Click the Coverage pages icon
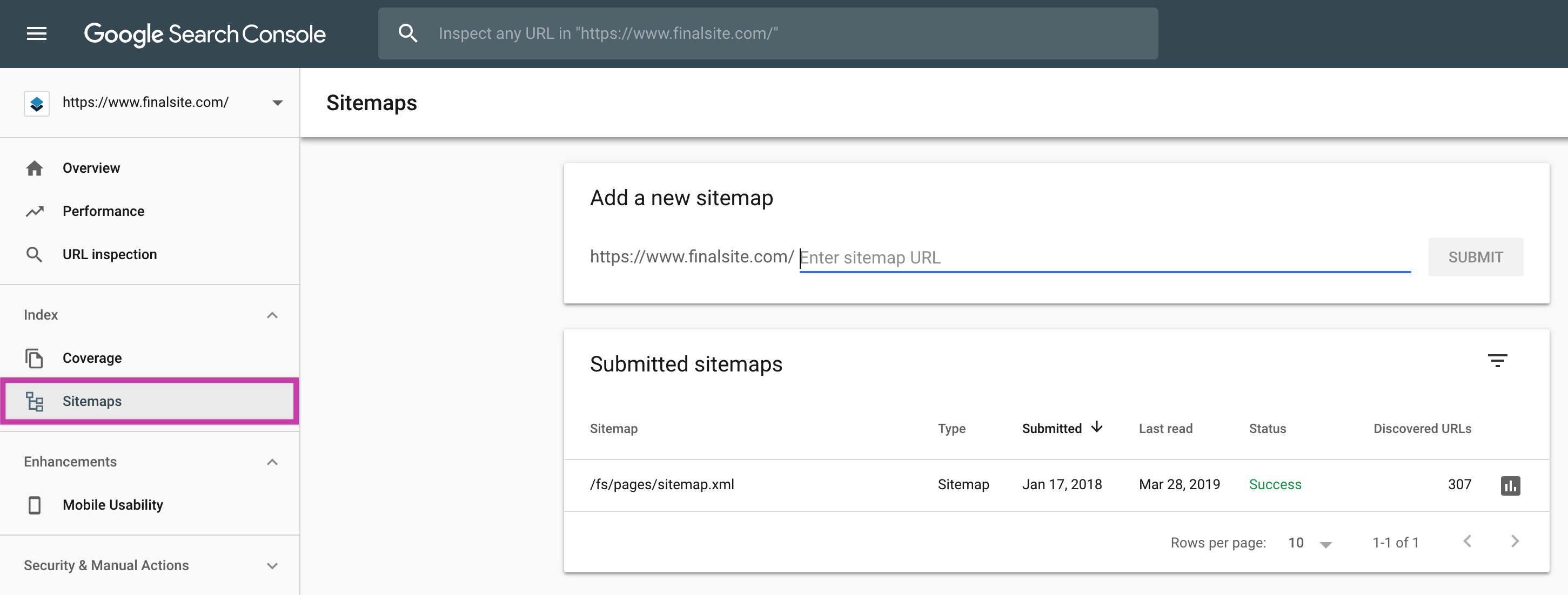 (x=35, y=359)
